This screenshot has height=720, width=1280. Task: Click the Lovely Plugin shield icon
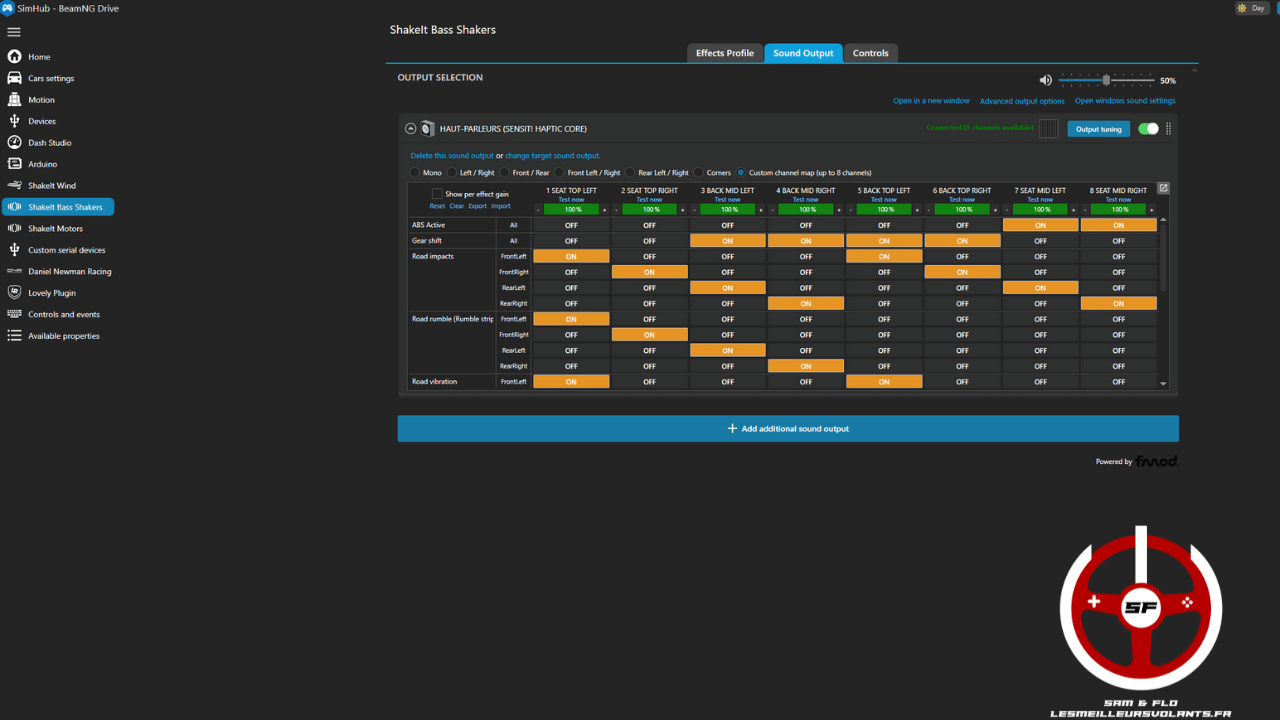(14, 293)
